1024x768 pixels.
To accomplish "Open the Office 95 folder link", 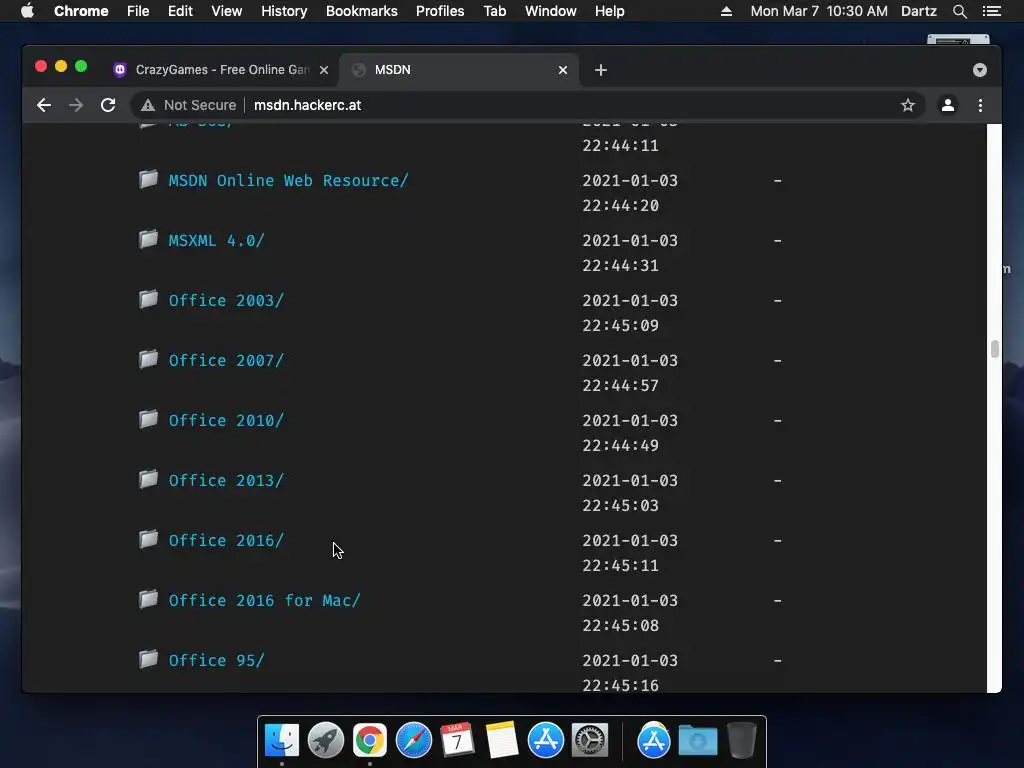I will tap(216, 662).
